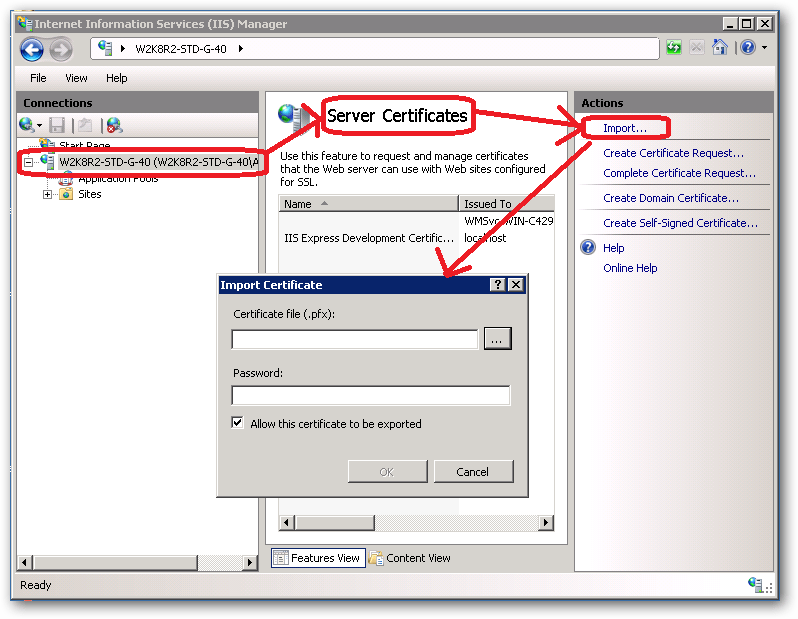Click right arrow of certificates list scrollbar
The image size is (798, 619).
click(x=546, y=523)
